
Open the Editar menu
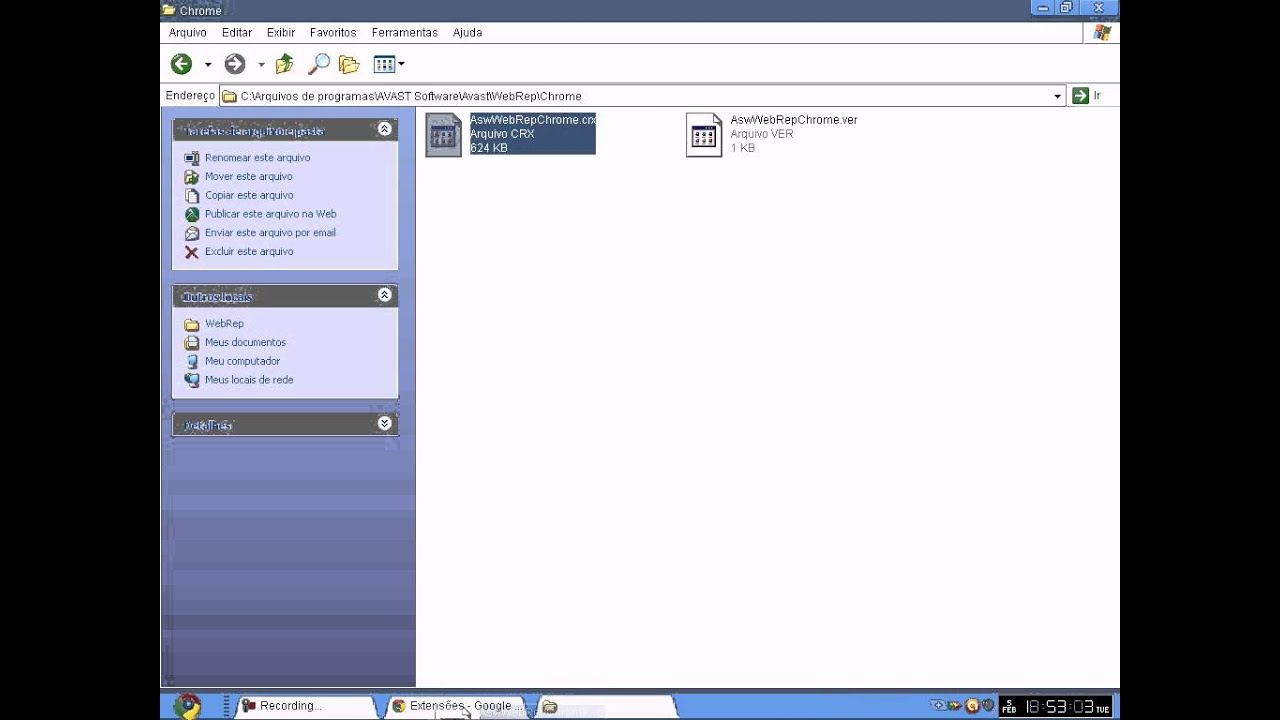(x=237, y=33)
